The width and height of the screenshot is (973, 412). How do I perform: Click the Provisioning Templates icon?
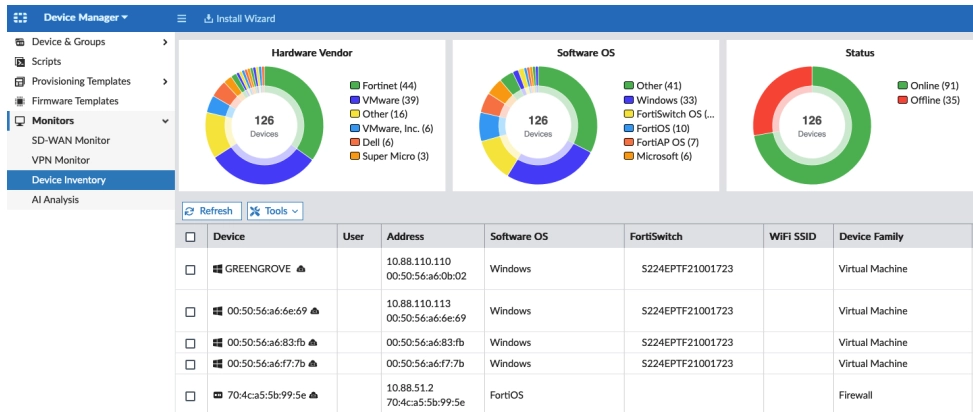[x=20, y=81]
